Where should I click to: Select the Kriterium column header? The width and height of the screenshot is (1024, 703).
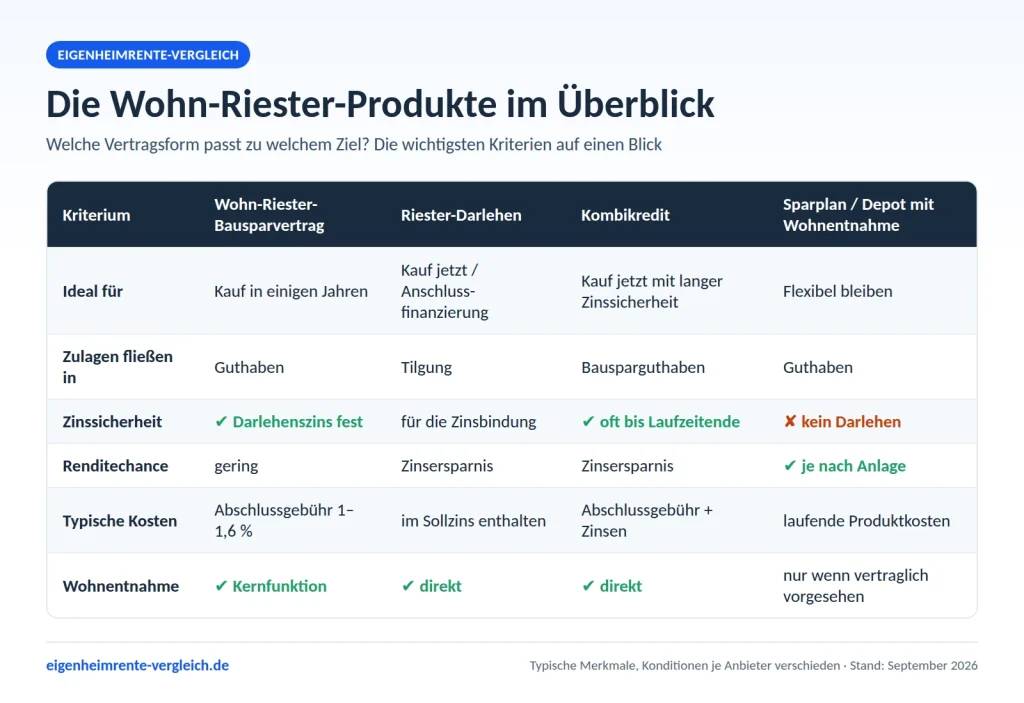[96, 215]
